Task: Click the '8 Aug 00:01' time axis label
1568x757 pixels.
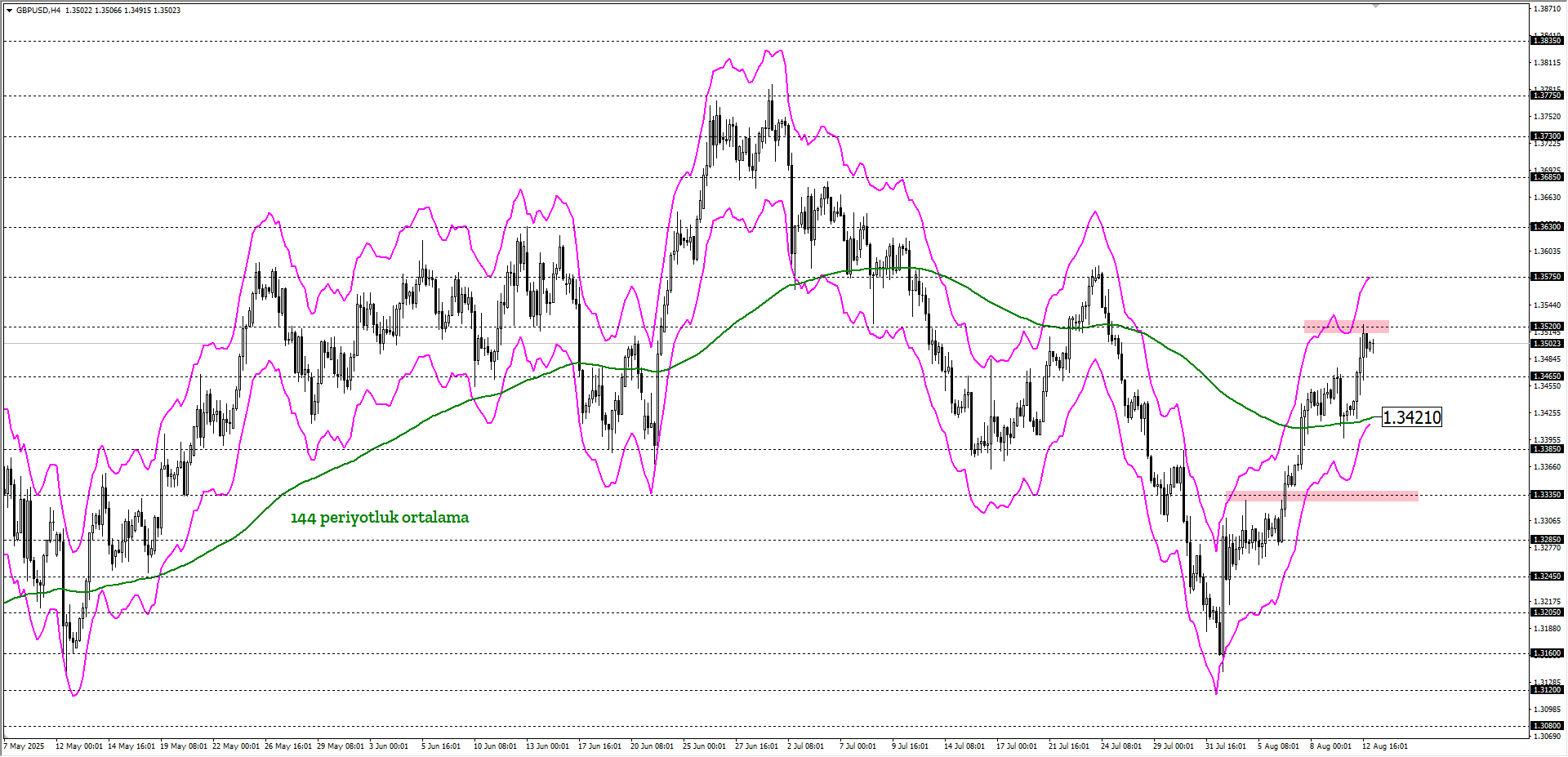Action: (1331, 746)
